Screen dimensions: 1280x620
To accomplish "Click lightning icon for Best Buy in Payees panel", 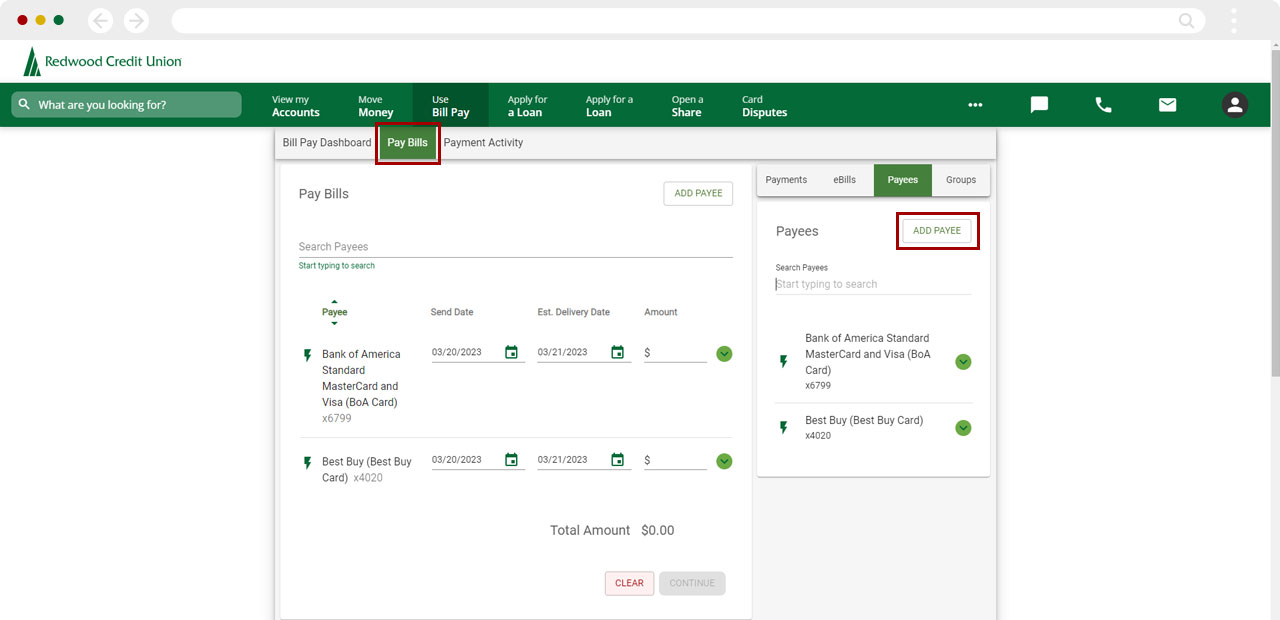I will tap(784, 428).
